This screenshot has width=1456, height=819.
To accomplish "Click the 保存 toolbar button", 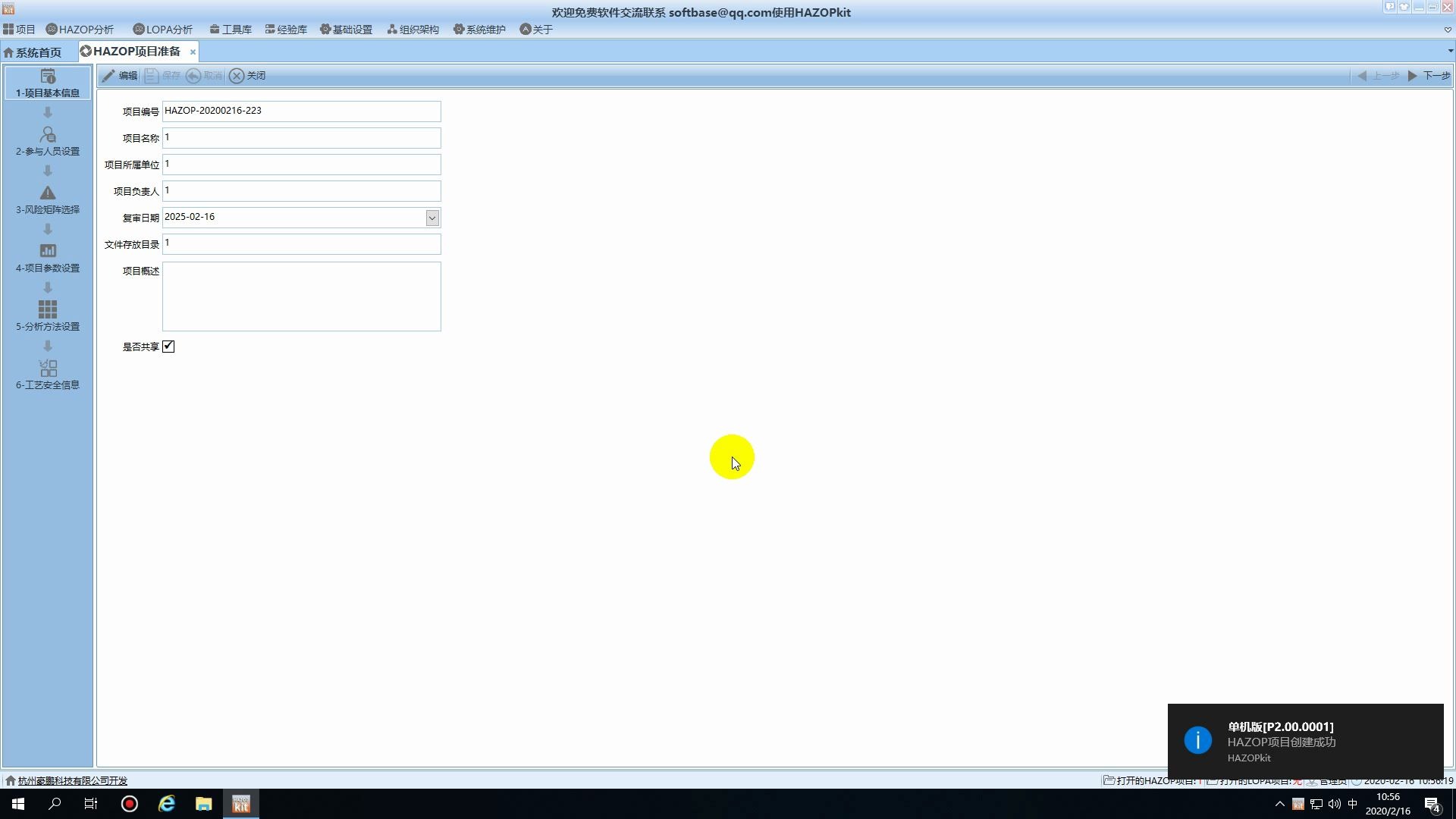I will click(x=163, y=76).
